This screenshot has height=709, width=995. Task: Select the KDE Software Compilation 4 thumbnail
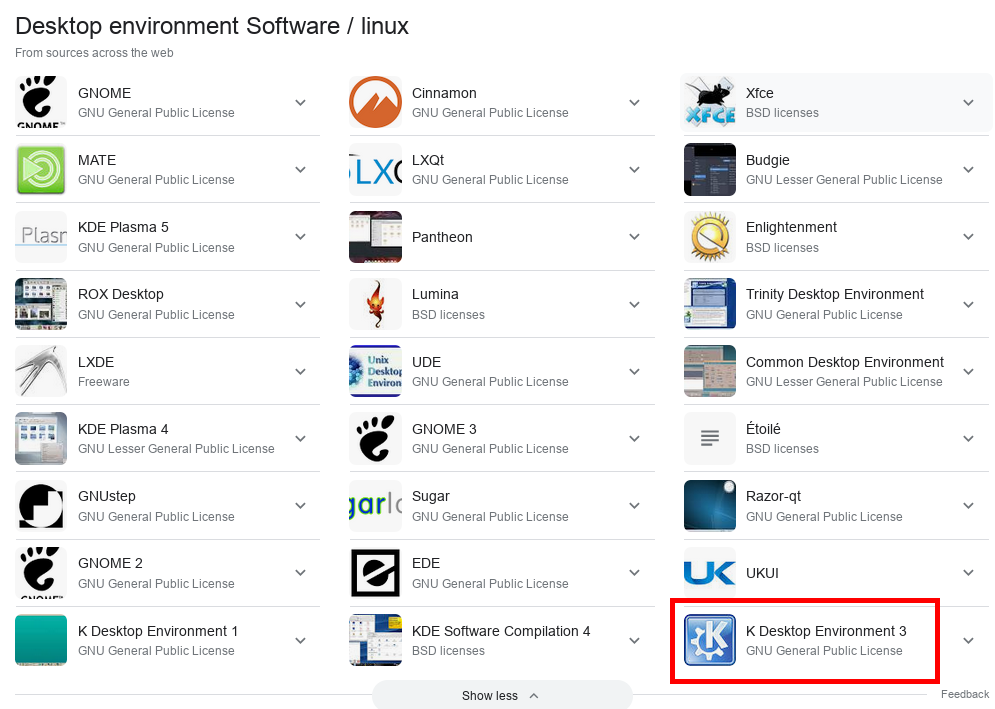pyautogui.click(x=375, y=640)
